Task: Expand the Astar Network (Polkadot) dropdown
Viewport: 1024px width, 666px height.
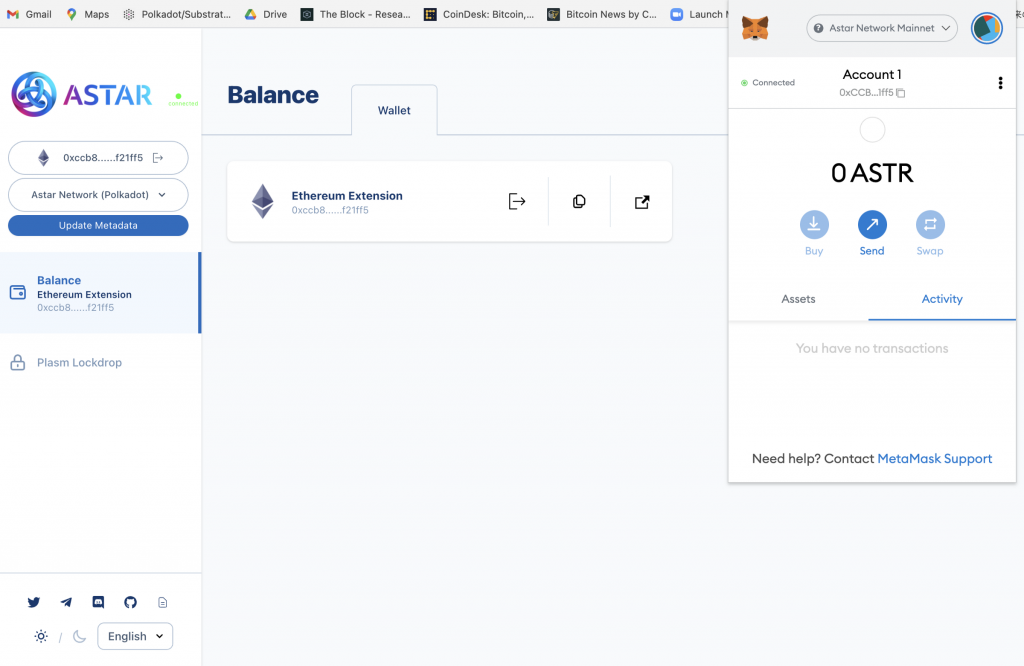Action: click(98, 195)
